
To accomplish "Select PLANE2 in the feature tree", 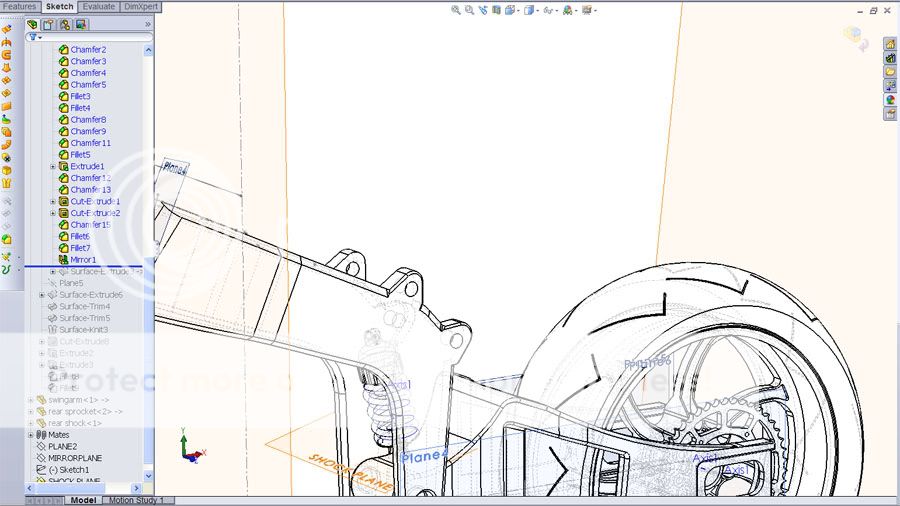I will (x=62, y=446).
